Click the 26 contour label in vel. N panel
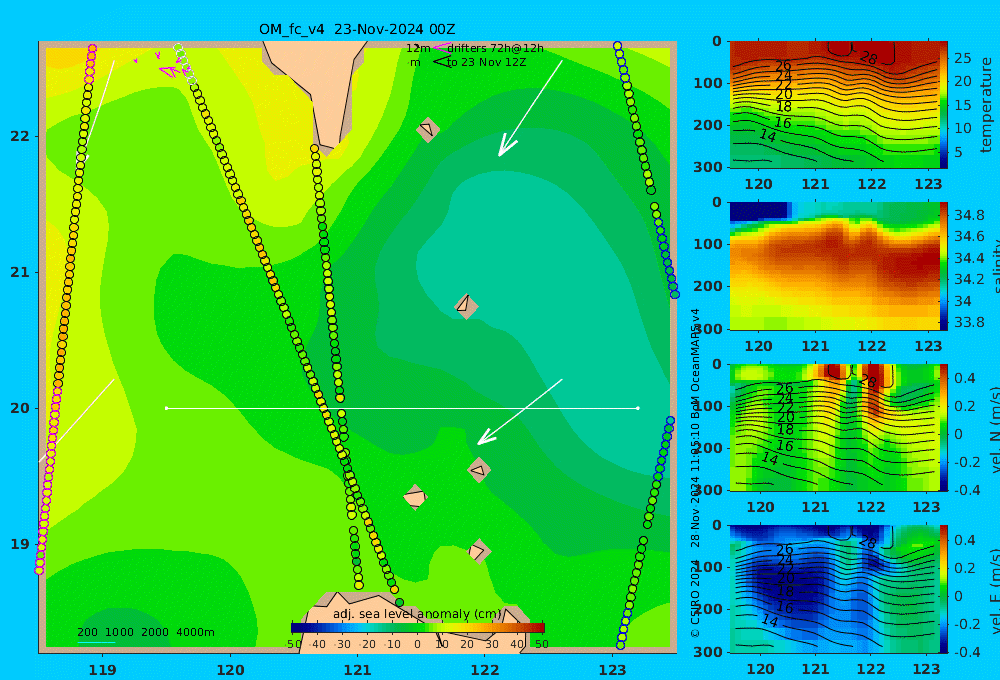Image resolution: width=1000 pixels, height=680 pixels. point(784,388)
